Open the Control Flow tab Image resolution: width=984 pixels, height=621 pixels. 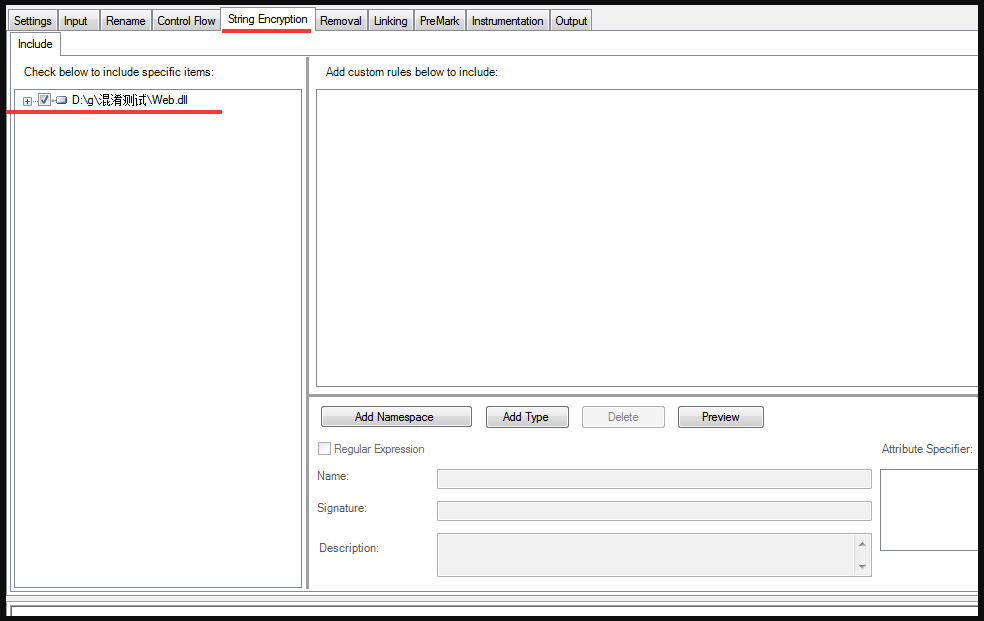click(185, 19)
